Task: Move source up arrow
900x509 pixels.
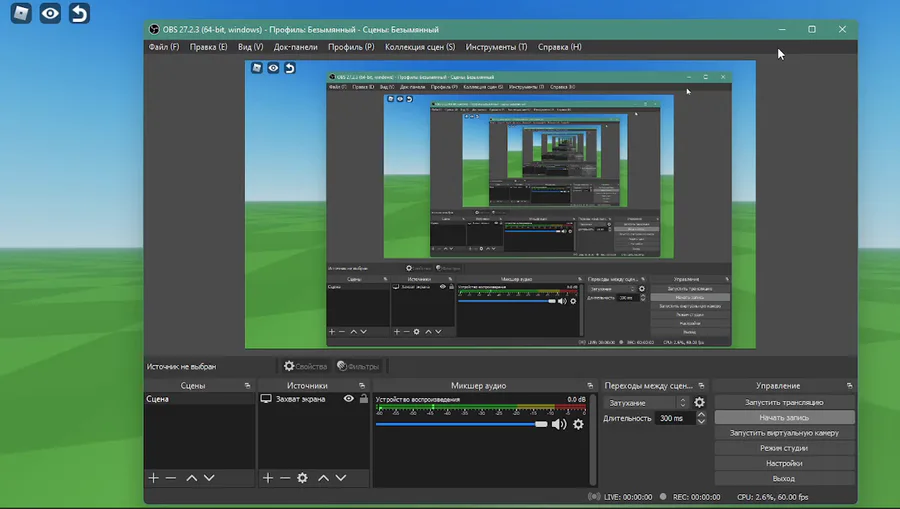Action: point(324,477)
